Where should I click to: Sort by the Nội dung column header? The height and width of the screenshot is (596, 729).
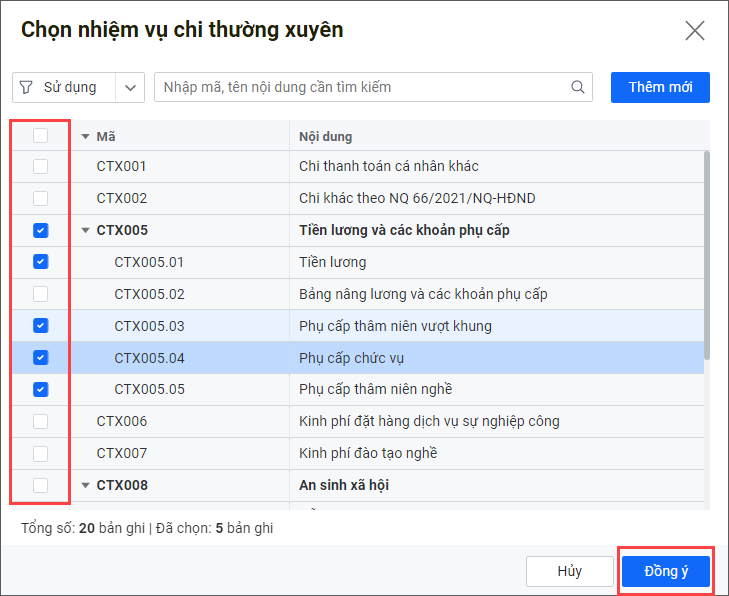[x=326, y=136]
